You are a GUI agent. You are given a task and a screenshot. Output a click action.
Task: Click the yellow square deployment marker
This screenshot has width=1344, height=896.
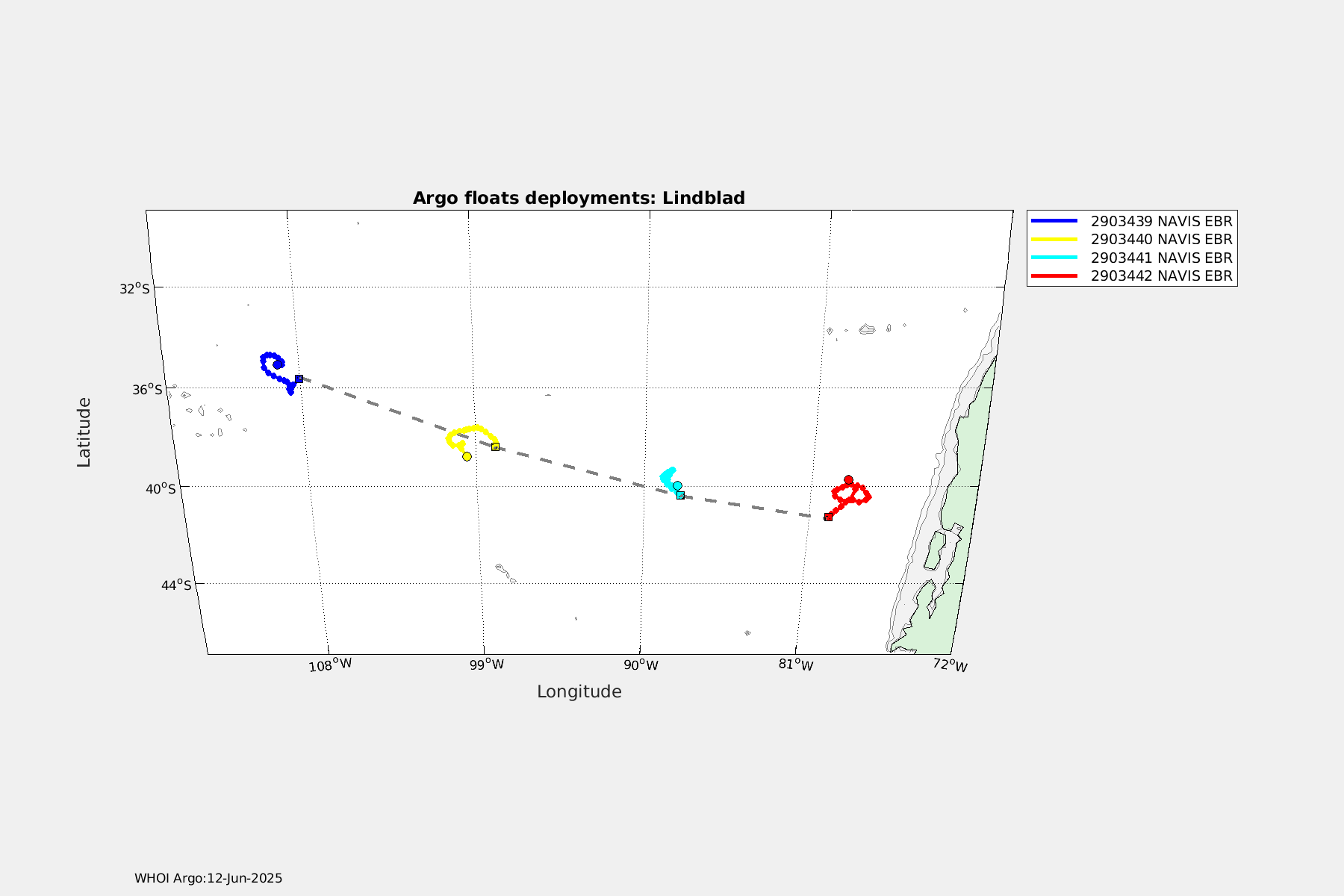click(x=495, y=447)
